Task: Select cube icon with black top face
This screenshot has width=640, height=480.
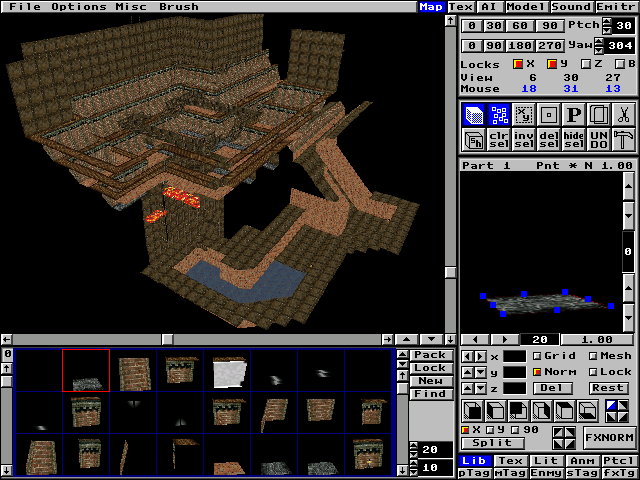Action: [564, 411]
